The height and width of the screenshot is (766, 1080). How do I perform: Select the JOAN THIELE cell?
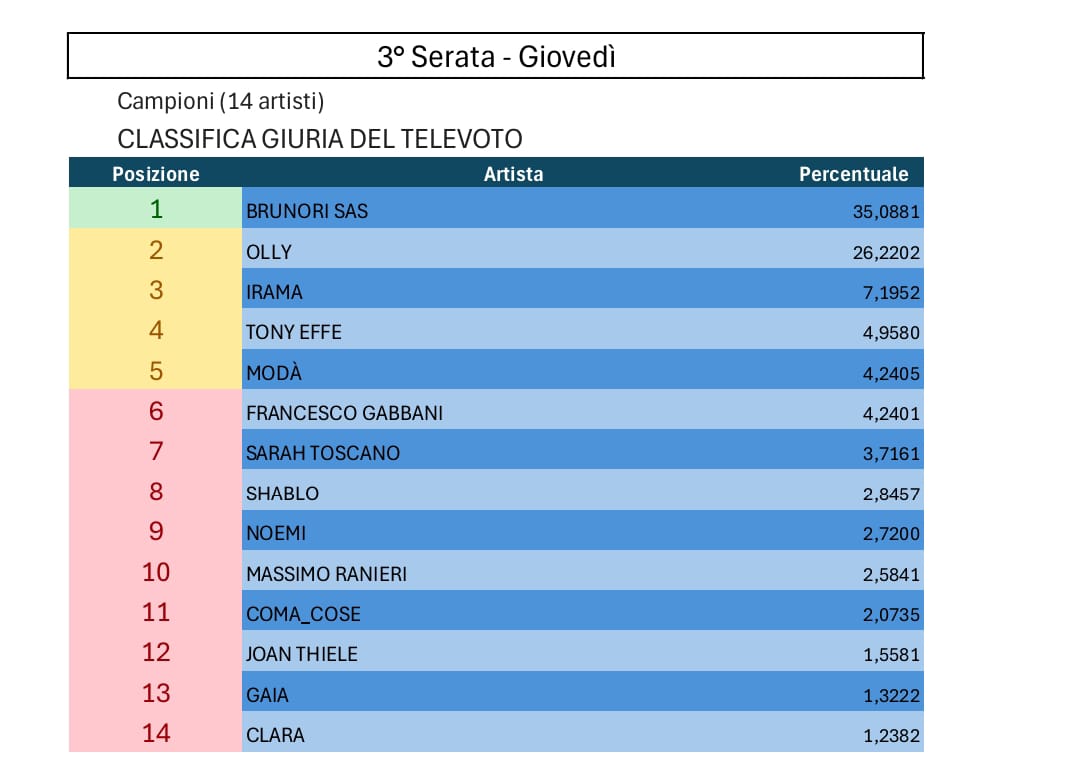301,654
